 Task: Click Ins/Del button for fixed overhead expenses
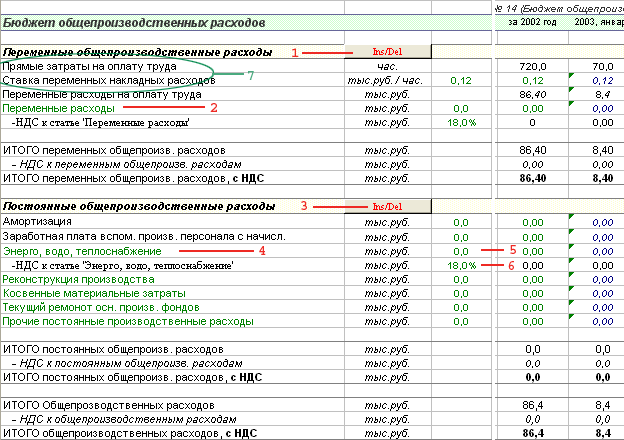(x=388, y=206)
